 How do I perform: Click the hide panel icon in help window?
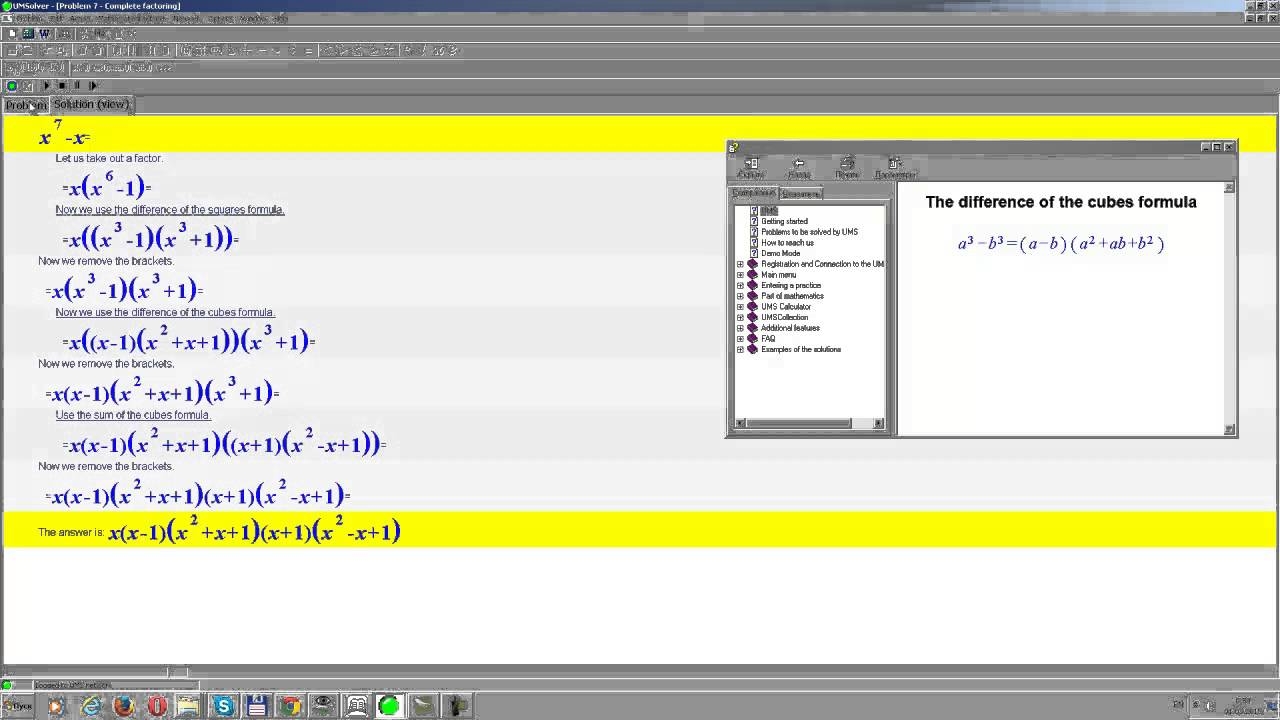click(751, 165)
